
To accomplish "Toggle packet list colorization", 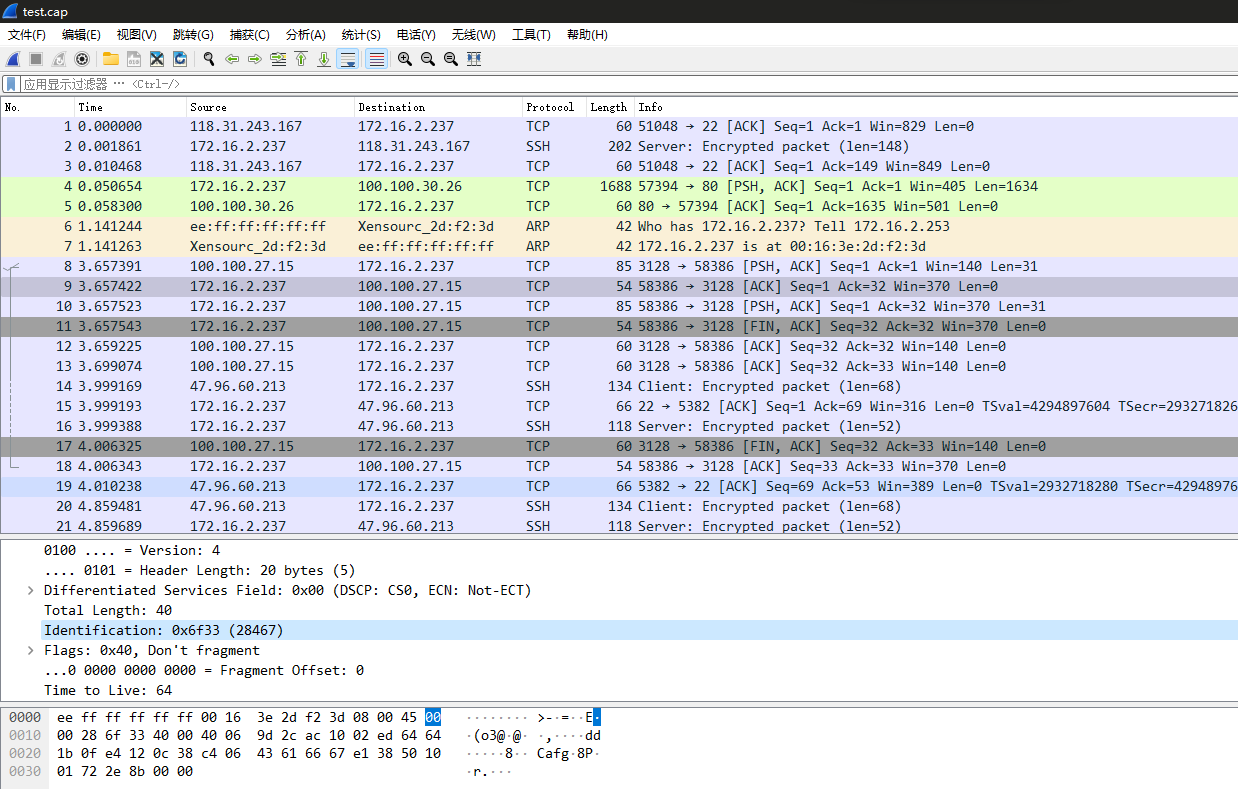I will (376, 59).
